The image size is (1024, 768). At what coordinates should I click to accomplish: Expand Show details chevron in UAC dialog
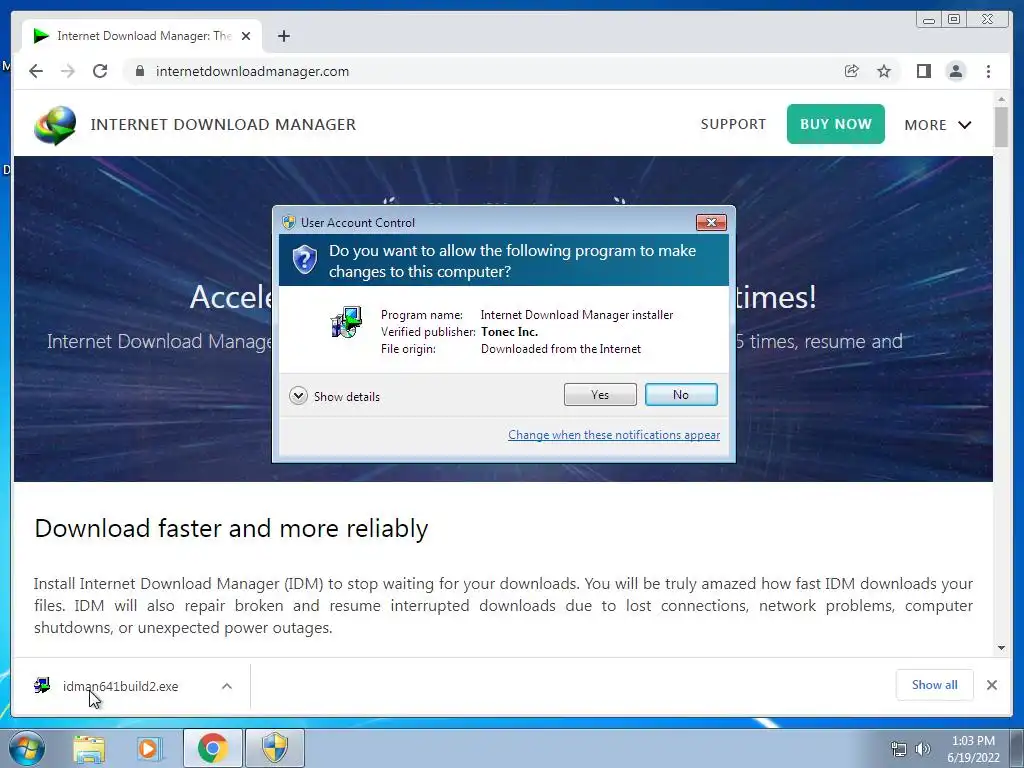(298, 396)
